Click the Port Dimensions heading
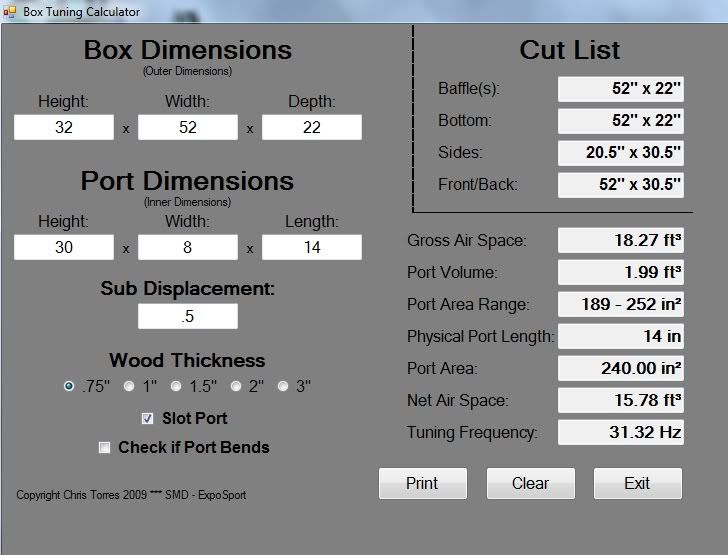Viewport: 728px width, 556px height. point(187,181)
